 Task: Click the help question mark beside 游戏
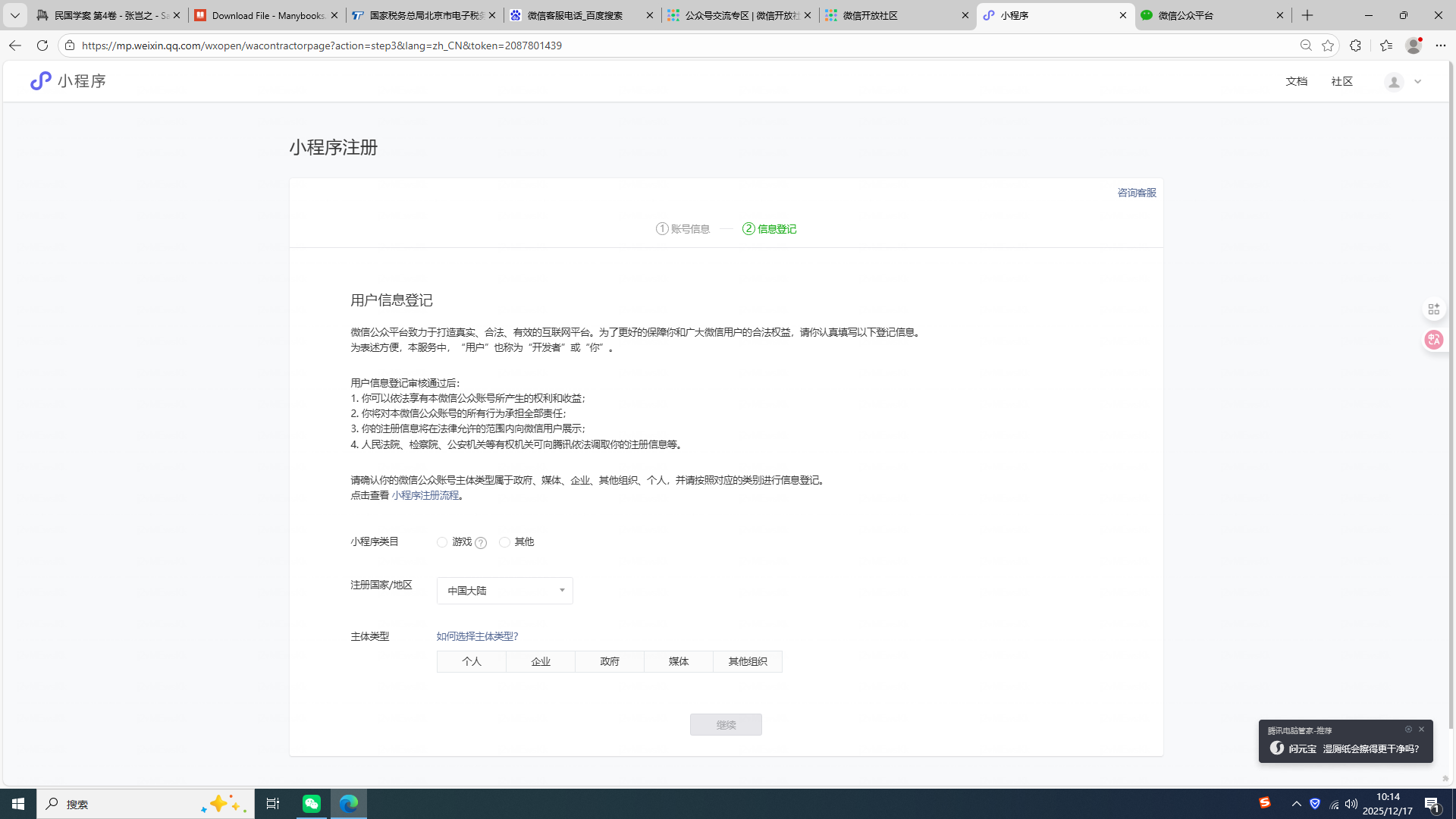(x=481, y=543)
